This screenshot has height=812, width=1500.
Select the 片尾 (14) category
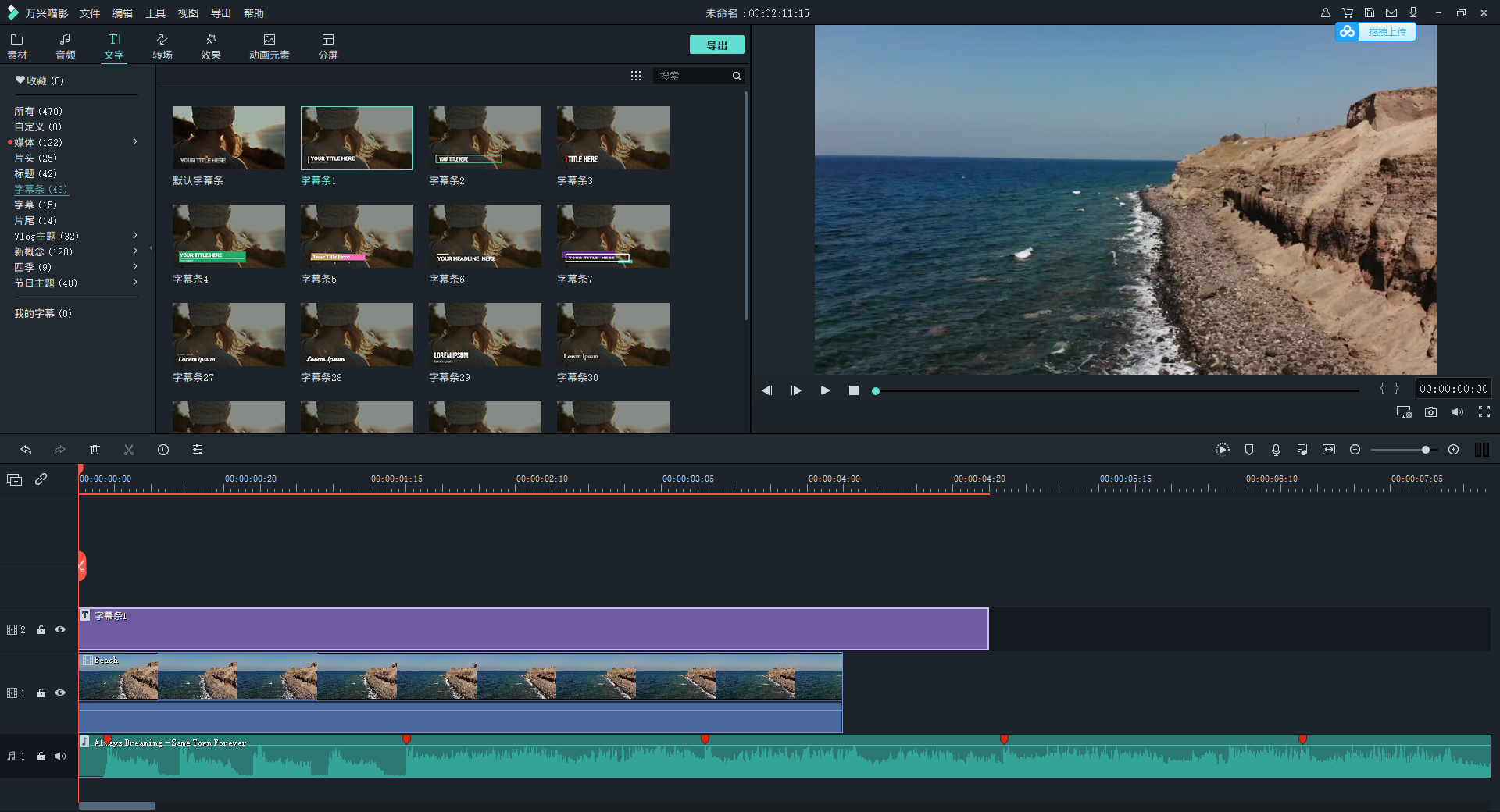[35, 220]
